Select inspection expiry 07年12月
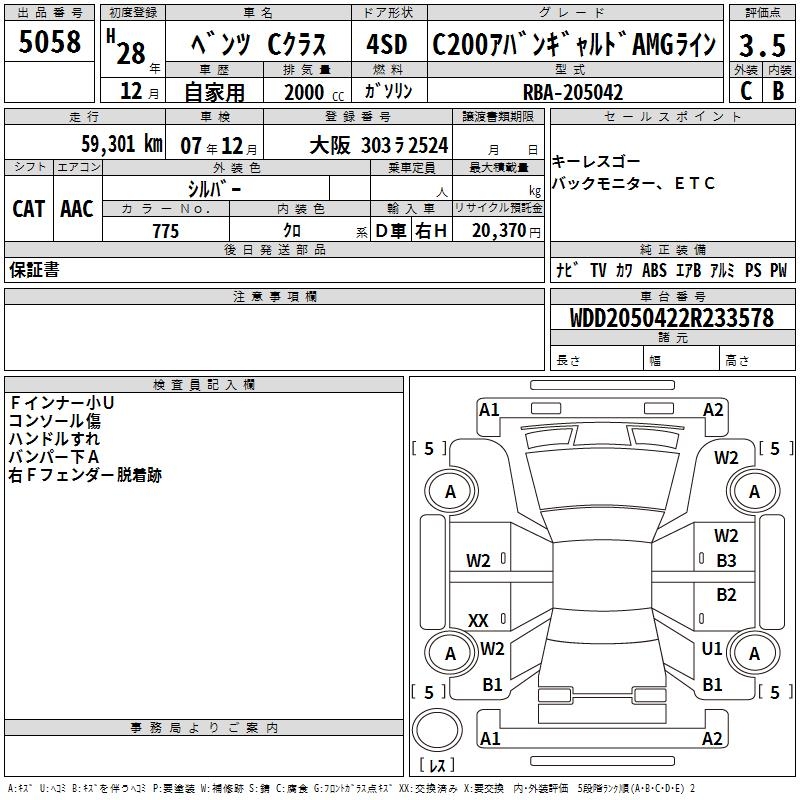Image resolution: width=800 pixels, height=800 pixels. tap(219, 146)
